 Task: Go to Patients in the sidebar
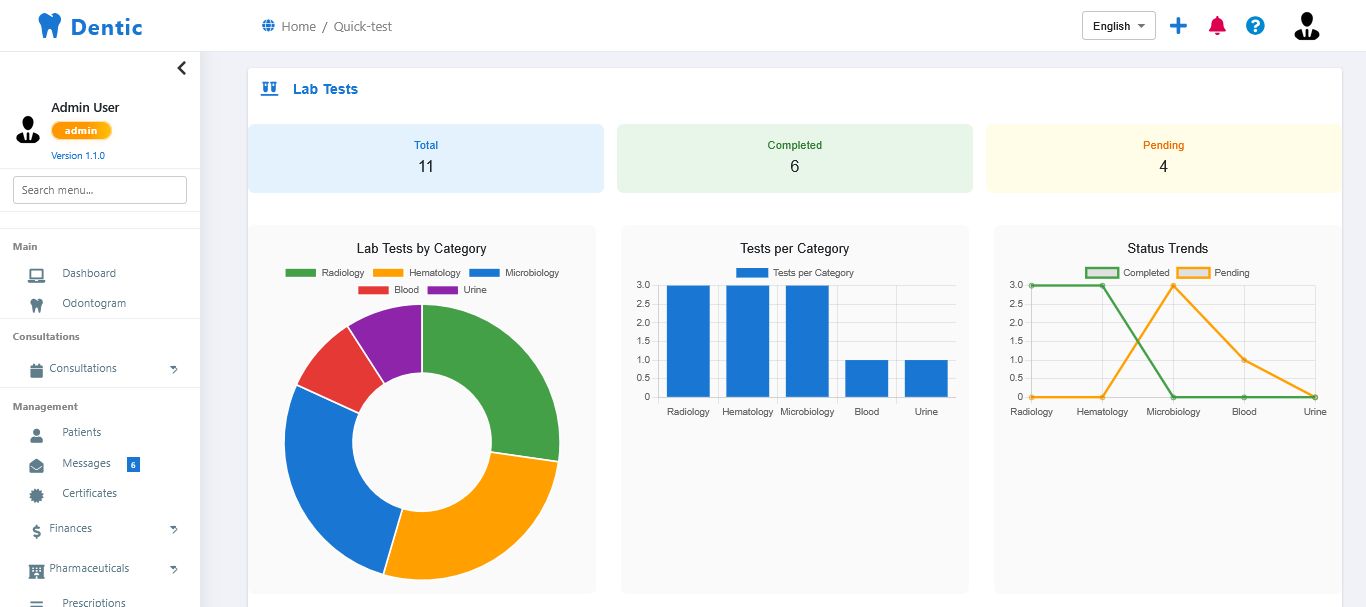tap(81, 433)
